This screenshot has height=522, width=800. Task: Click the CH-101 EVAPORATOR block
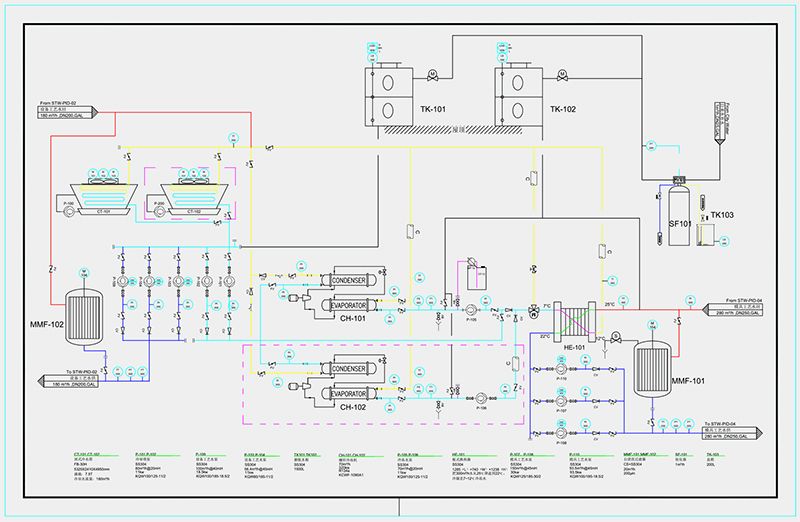[350, 304]
